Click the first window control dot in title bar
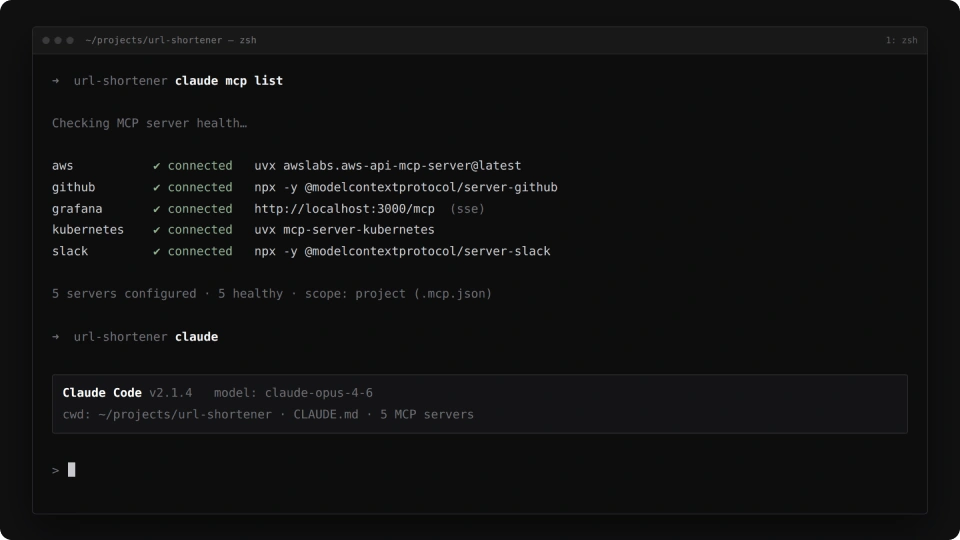This screenshot has height=540, width=960. point(46,40)
